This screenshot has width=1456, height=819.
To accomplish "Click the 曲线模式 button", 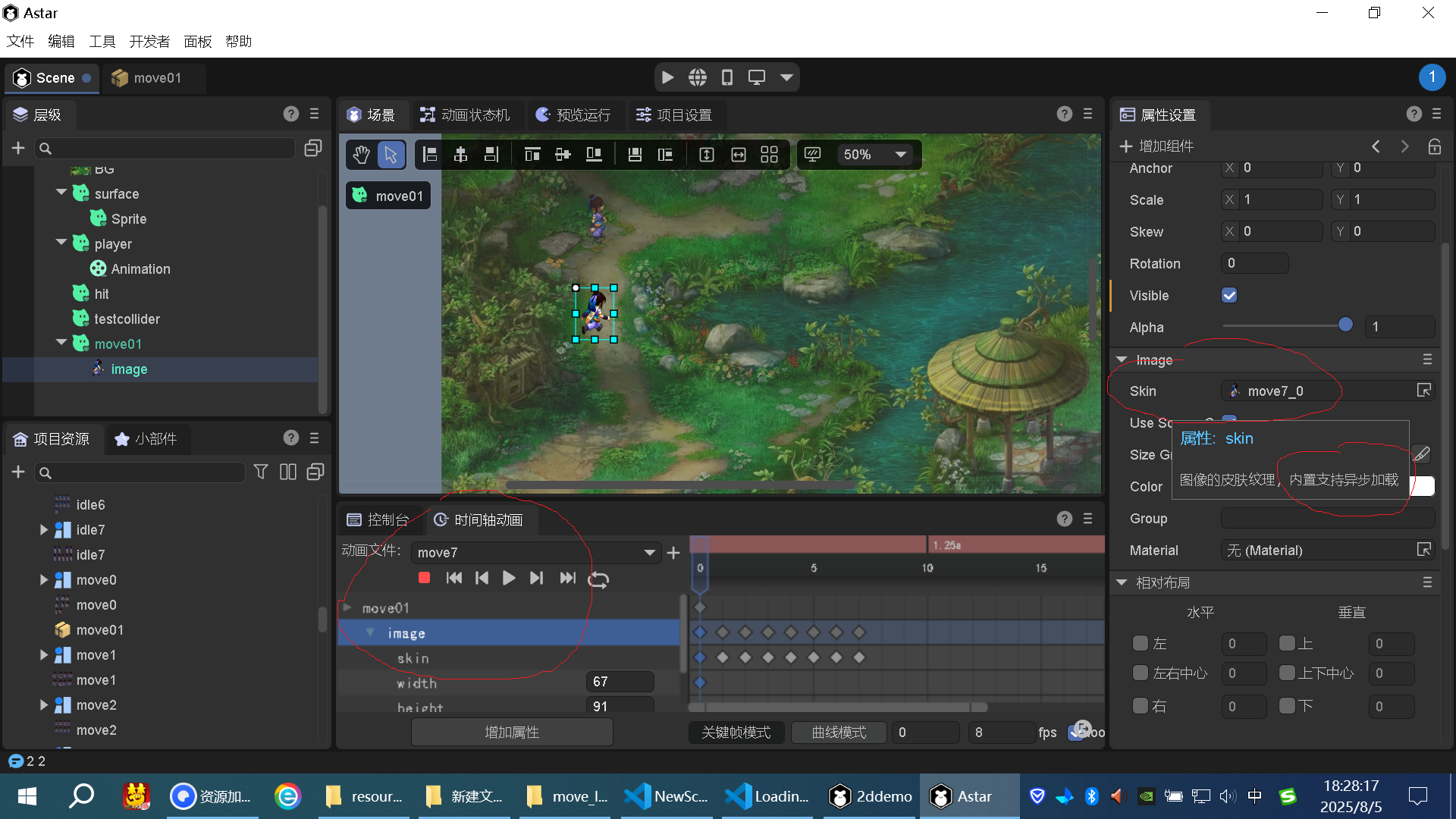I will pyautogui.click(x=839, y=732).
